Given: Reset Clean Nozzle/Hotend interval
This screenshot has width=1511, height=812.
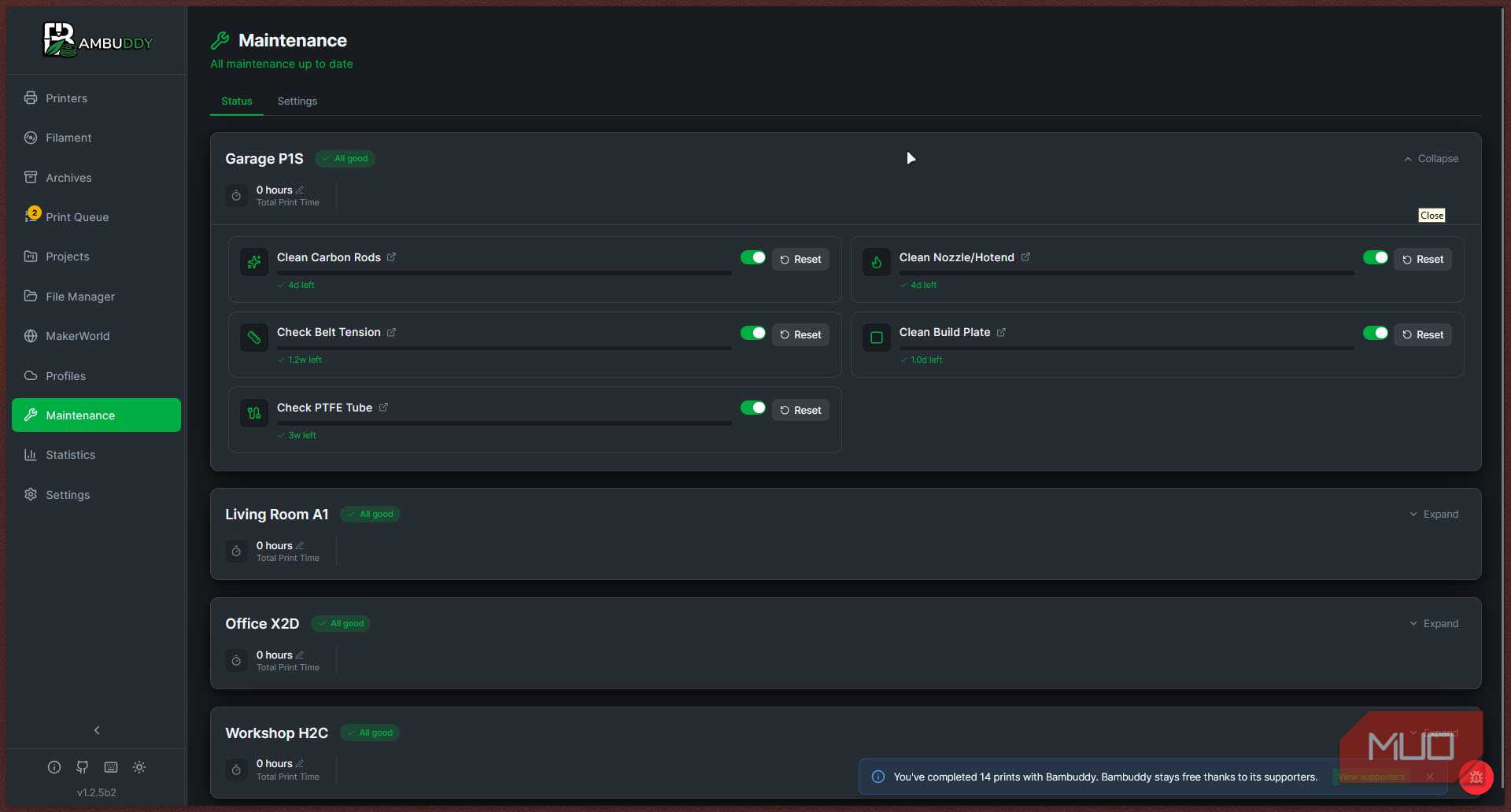Looking at the screenshot, I should pyautogui.click(x=1423, y=260).
